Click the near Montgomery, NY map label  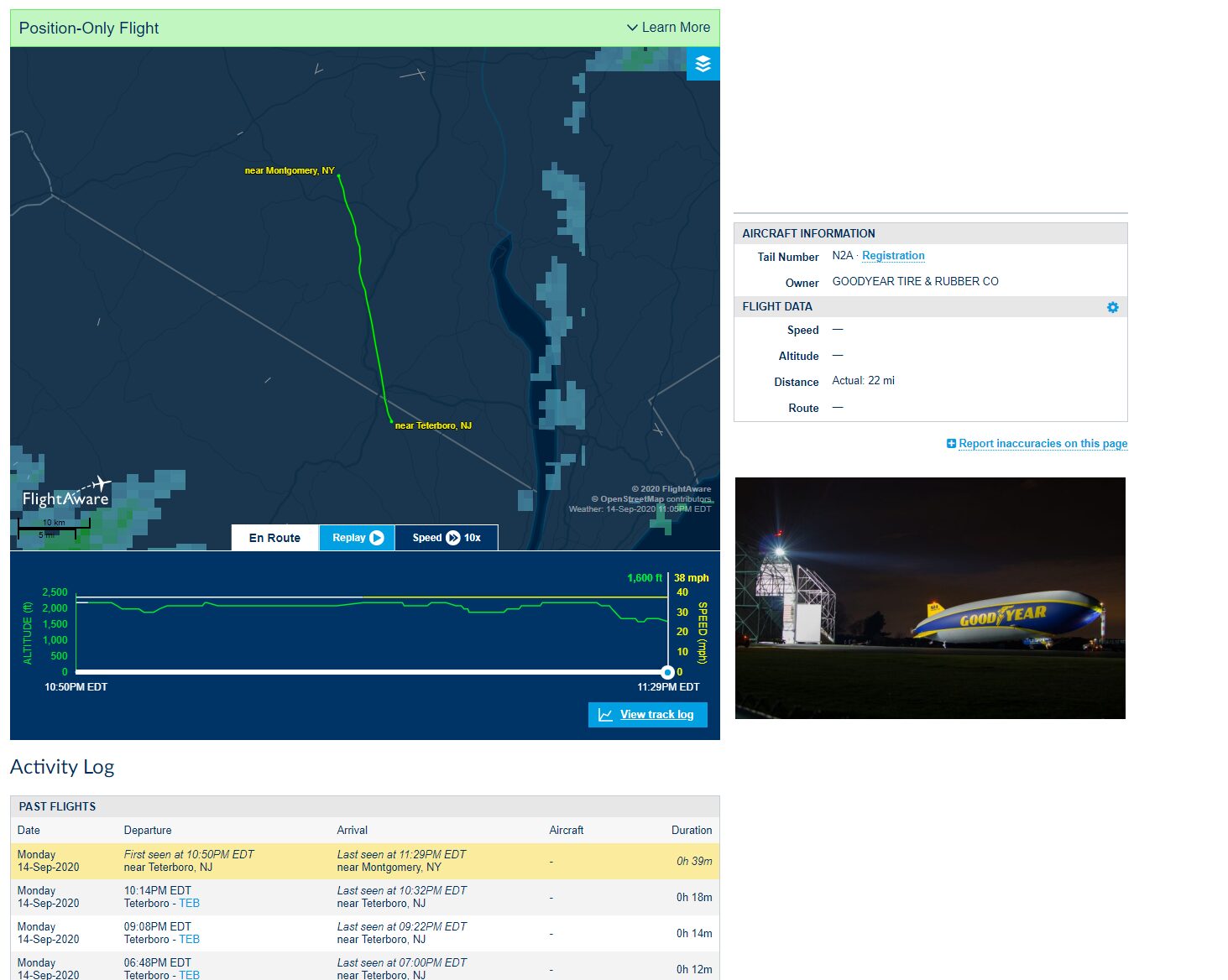290,170
